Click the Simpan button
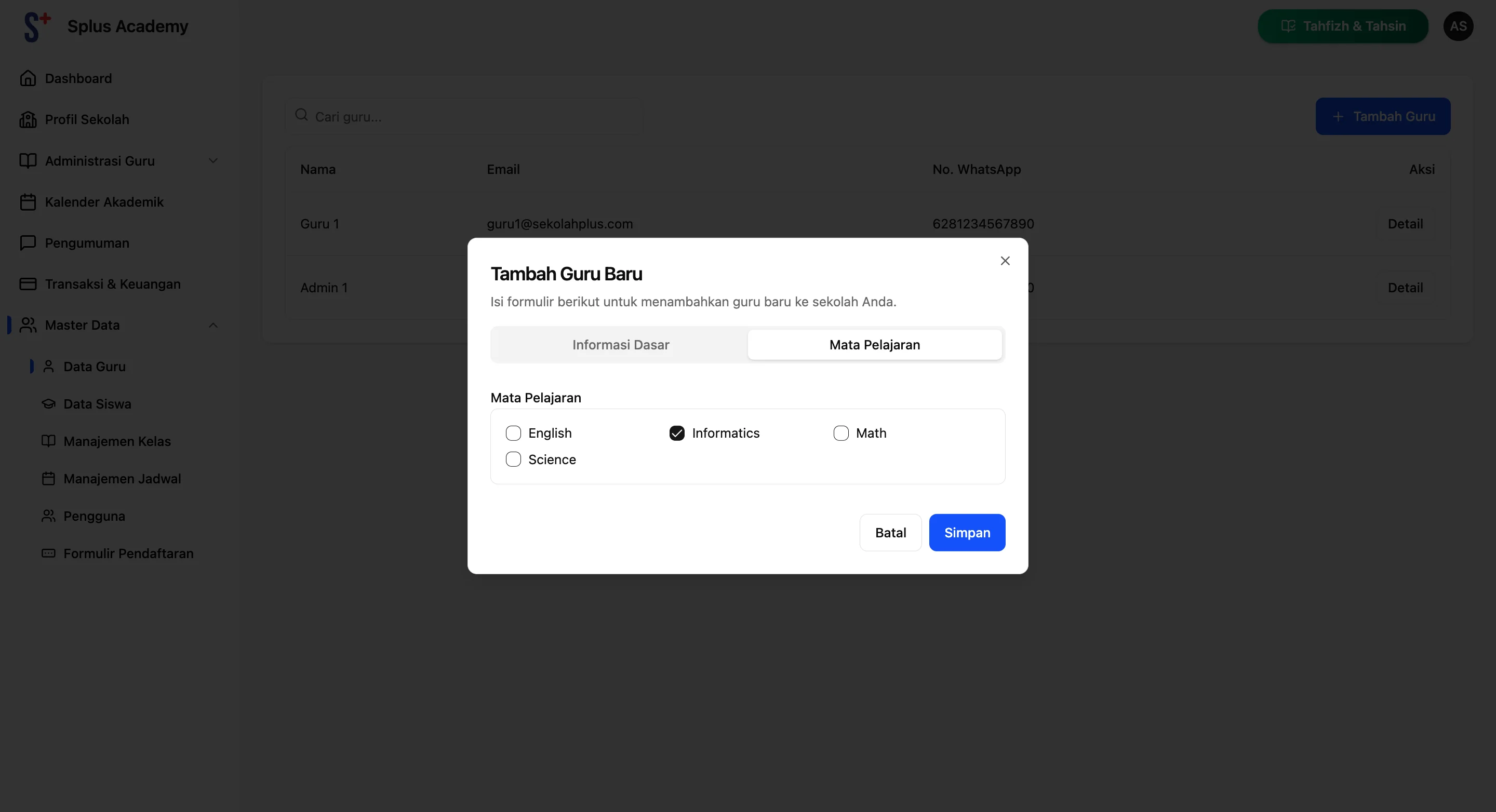The height and width of the screenshot is (812, 1496). [967, 532]
